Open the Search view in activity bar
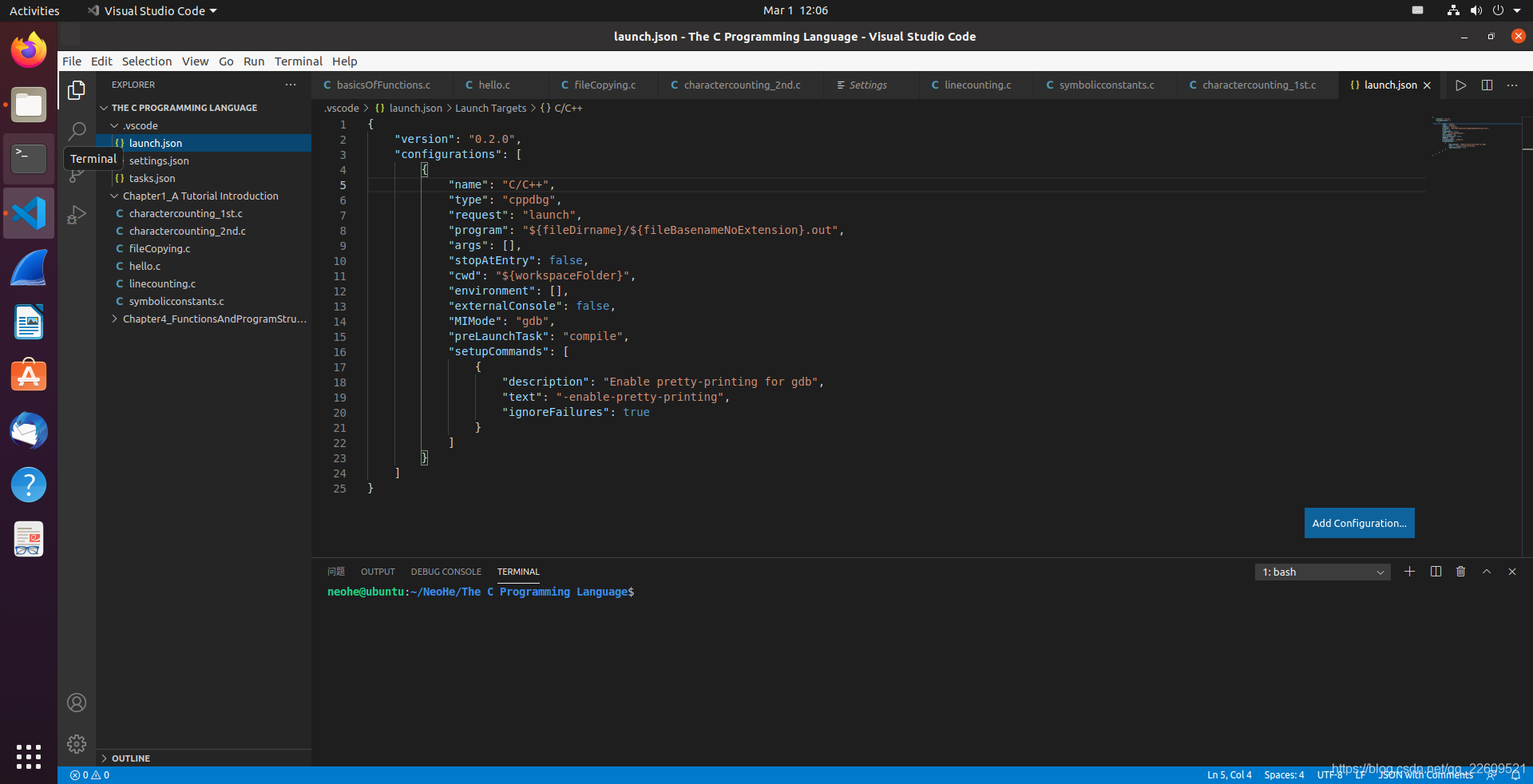Image resolution: width=1533 pixels, height=784 pixels. coord(77,131)
